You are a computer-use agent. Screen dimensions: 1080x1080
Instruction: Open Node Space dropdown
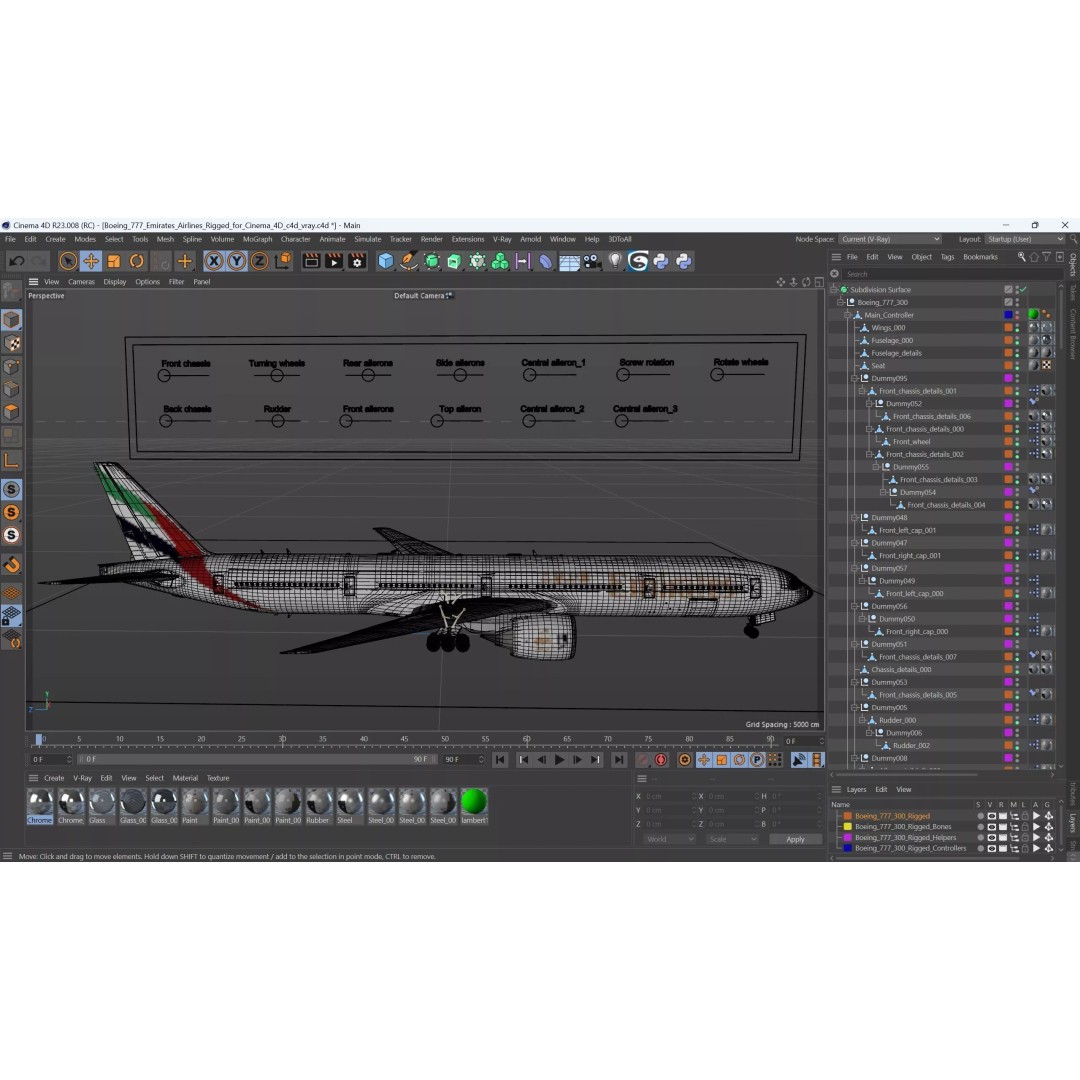tap(890, 239)
